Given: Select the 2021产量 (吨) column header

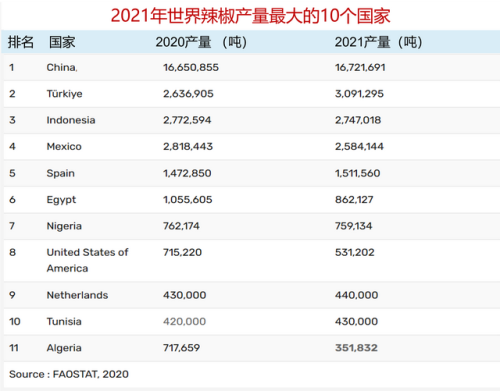Looking at the screenshot, I should pos(378,42).
